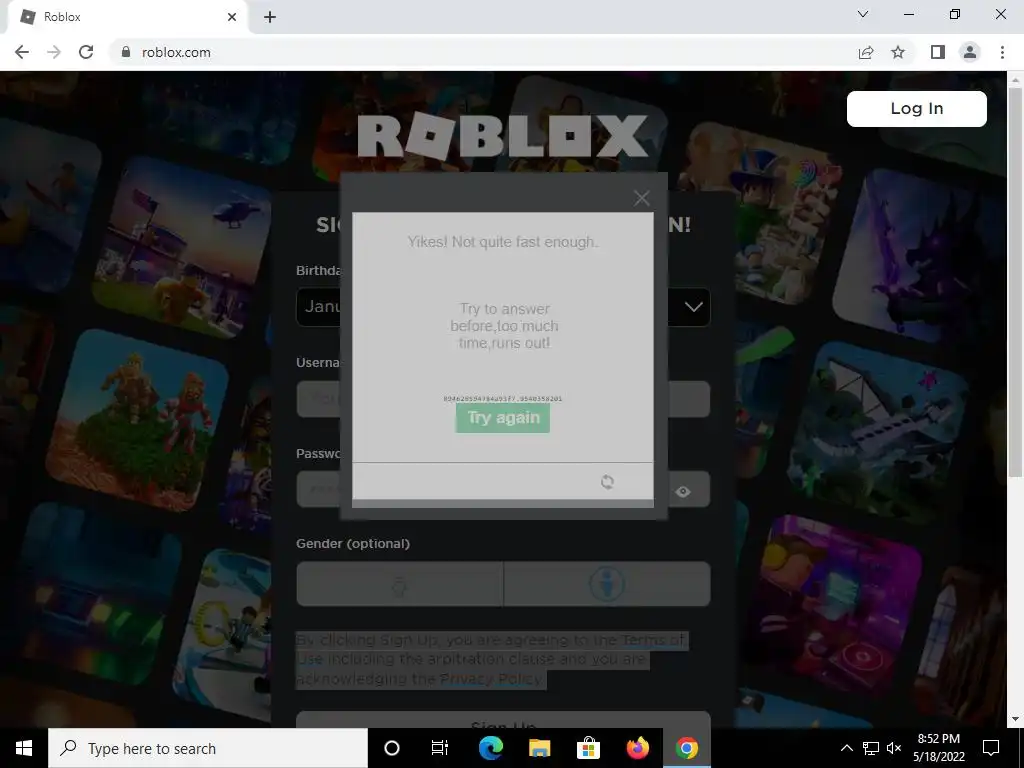The height and width of the screenshot is (768, 1024).
Task: Close the Roblox tab
Action: [232, 17]
